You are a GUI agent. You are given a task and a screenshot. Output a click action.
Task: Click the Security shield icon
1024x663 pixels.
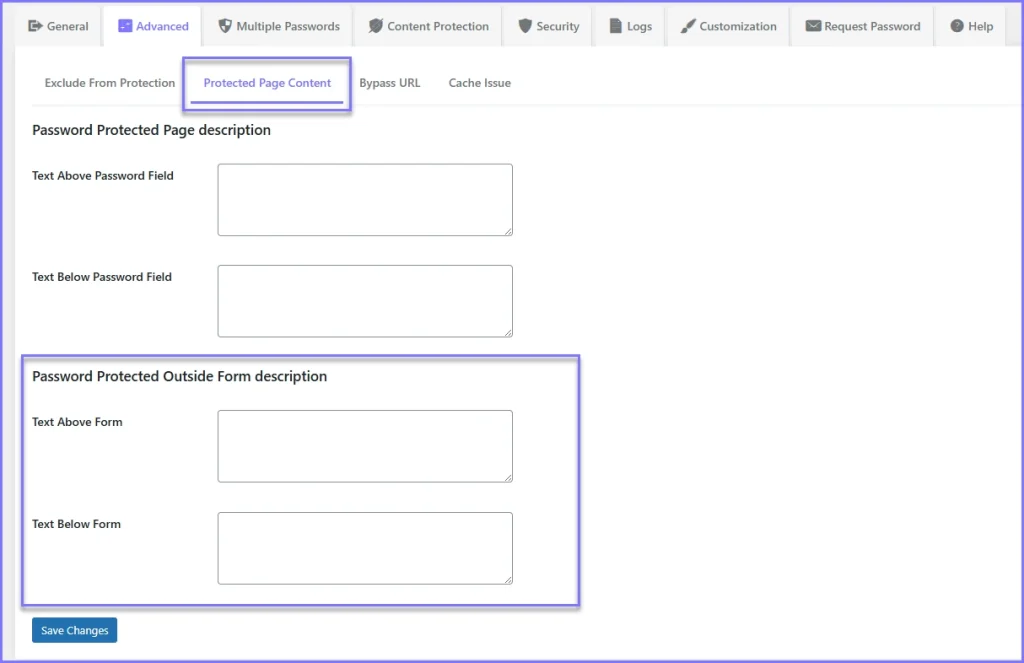pyautogui.click(x=525, y=26)
